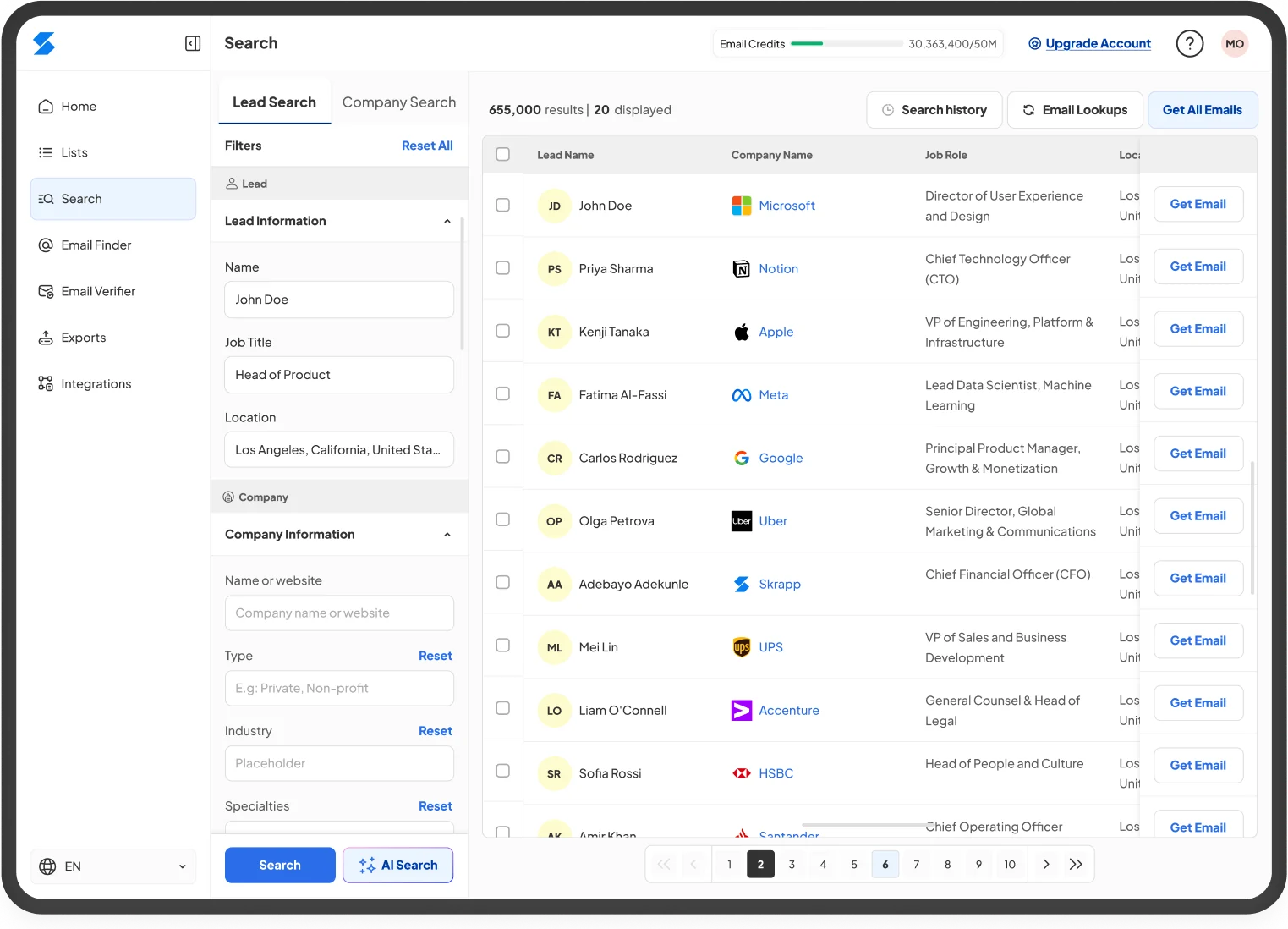Screen dimensions: 1288x929
Task: Click the Microsoft company logo
Action: point(742,206)
